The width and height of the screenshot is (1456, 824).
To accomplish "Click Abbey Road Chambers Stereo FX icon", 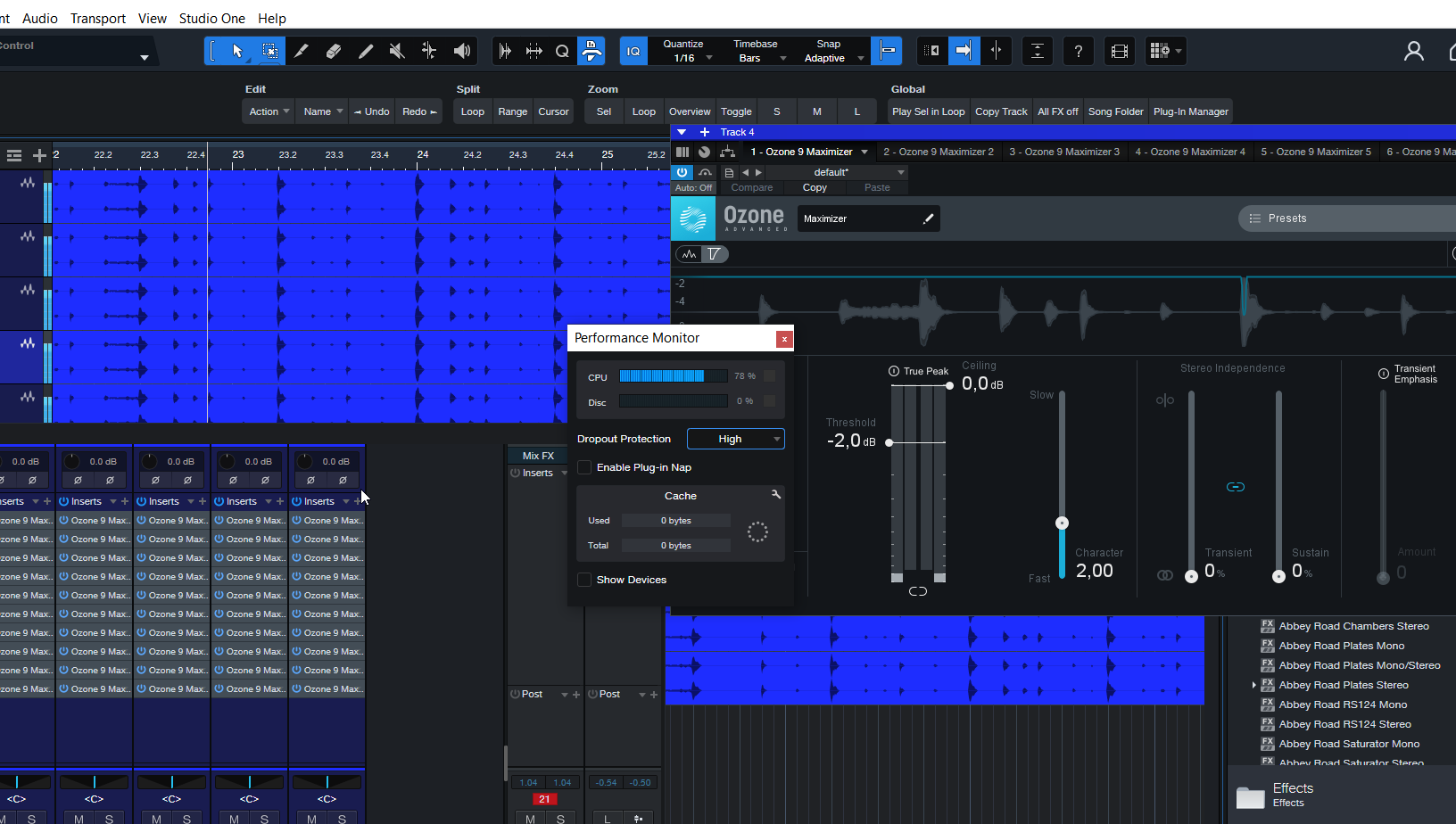I will [1267, 626].
